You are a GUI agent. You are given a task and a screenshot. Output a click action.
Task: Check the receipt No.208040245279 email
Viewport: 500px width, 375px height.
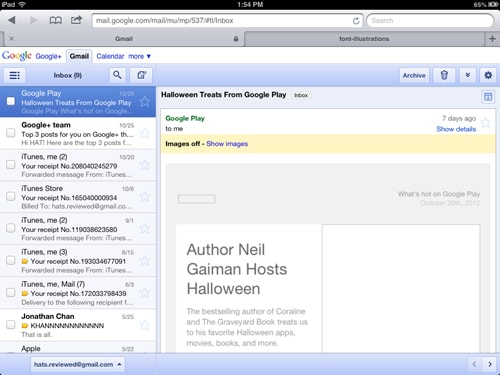click(11, 164)
